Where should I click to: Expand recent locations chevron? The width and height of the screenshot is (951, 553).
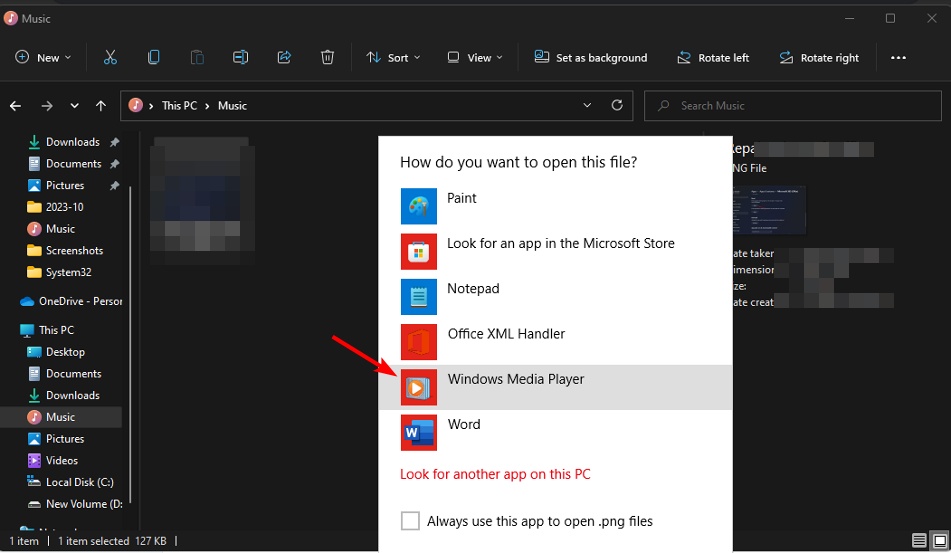[74, 106]
